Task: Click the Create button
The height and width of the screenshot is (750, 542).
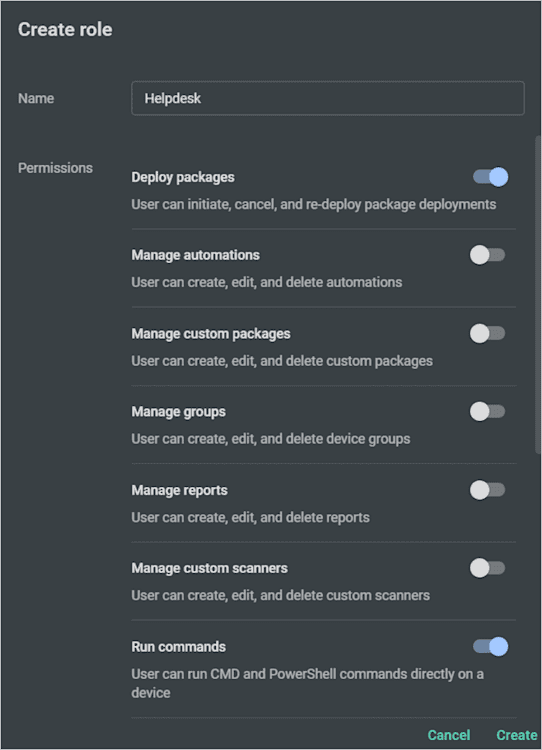Action: [x=517, y=735]
